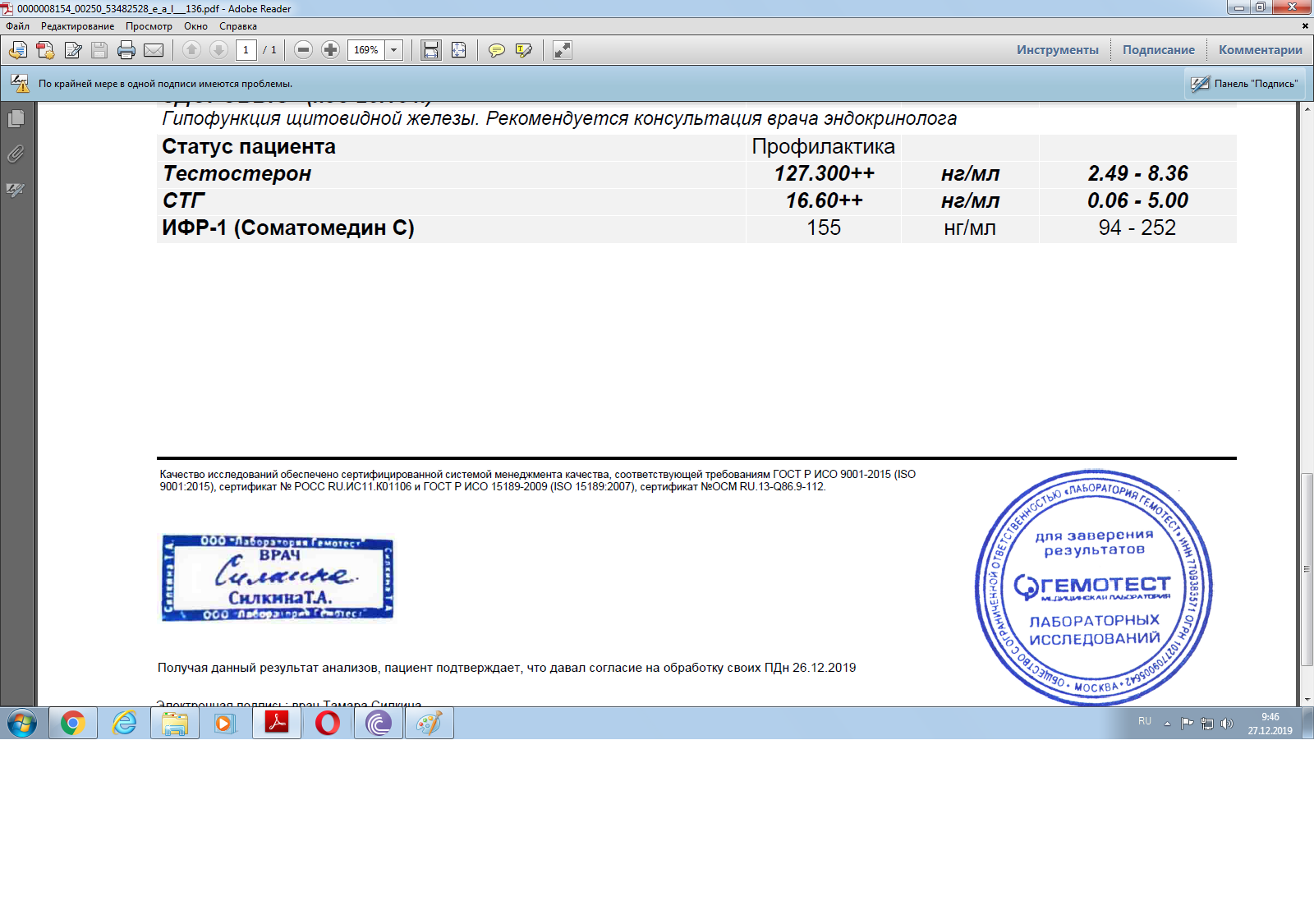Open the Signatures sidebar panel

click(16, 190)
